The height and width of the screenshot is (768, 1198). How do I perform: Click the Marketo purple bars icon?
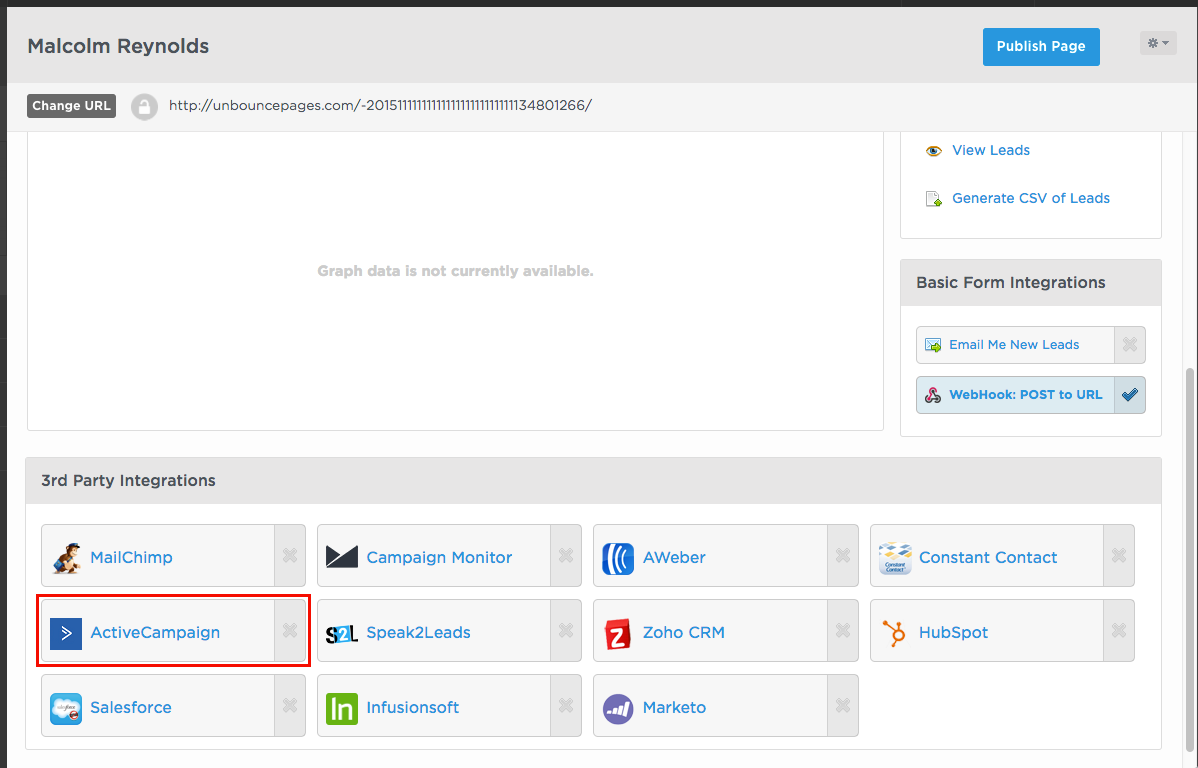[617, 708]
